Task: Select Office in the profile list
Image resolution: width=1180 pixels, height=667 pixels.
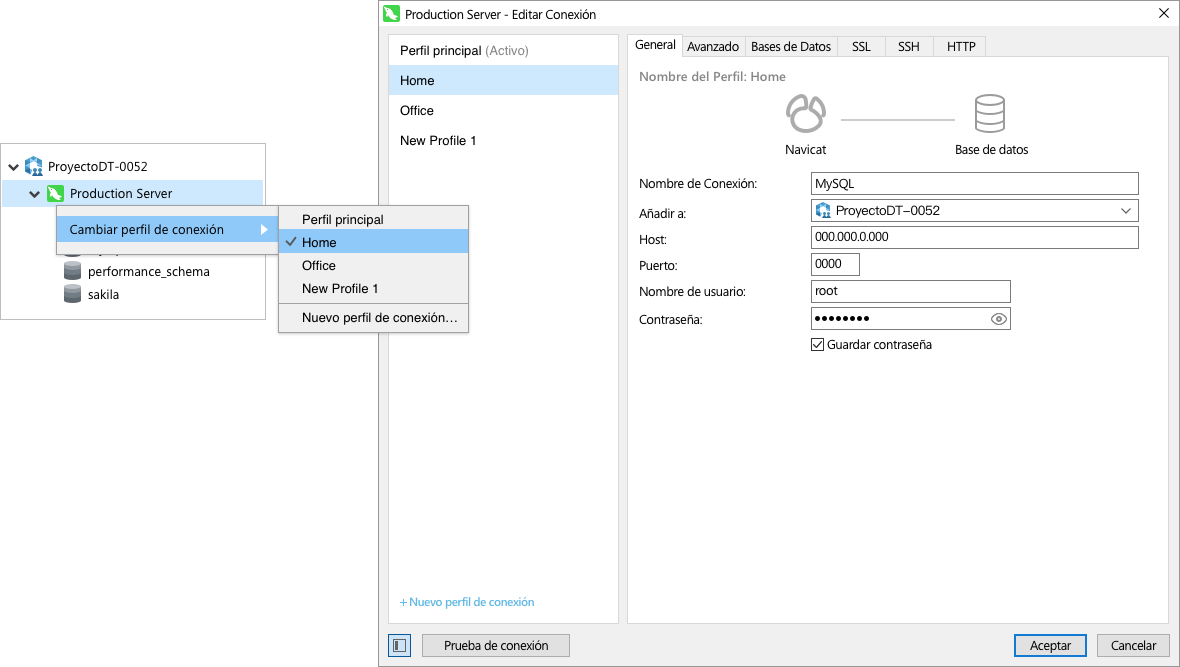Action: (503, 111)
